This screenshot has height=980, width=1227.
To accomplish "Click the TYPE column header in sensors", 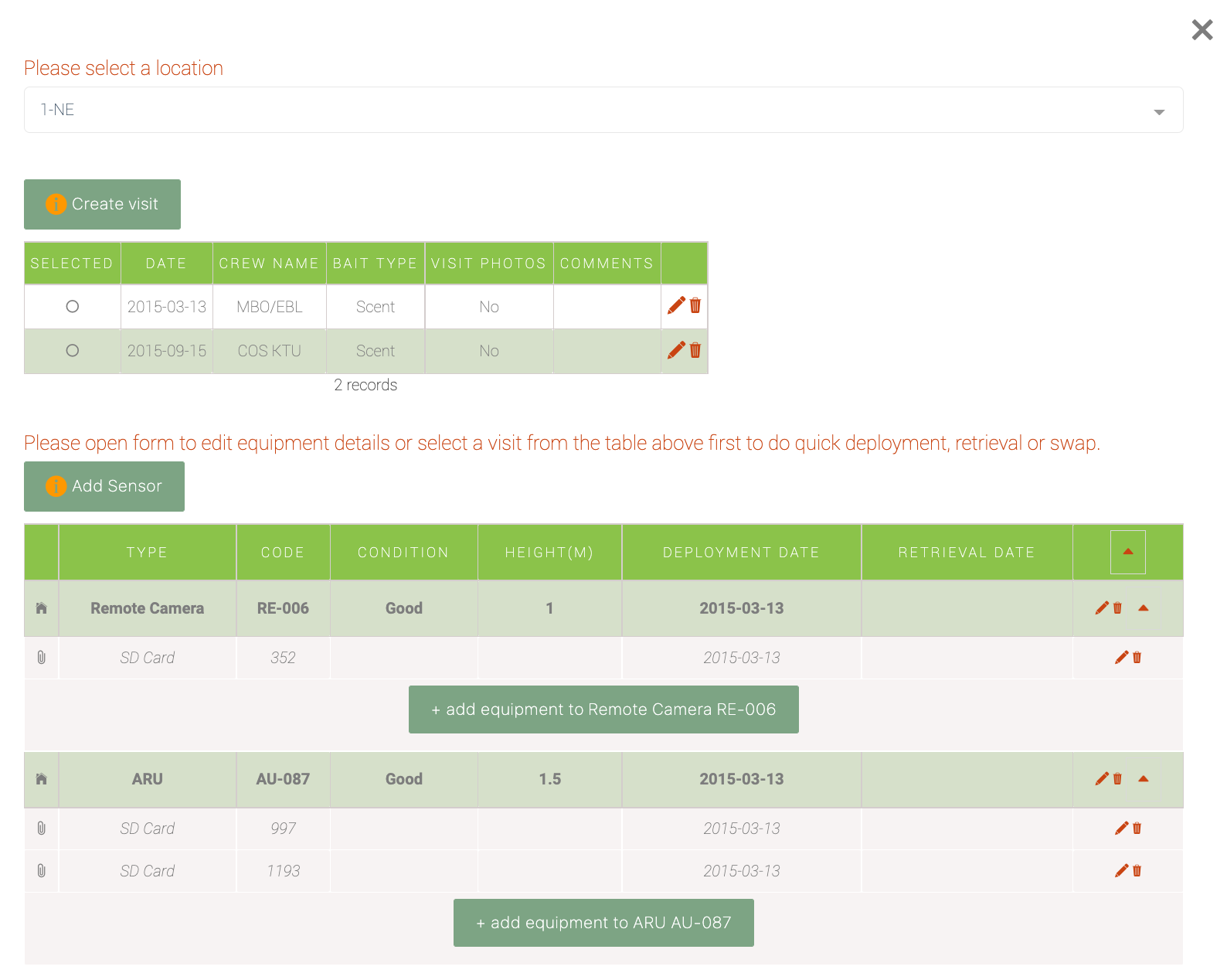I will pyautogui.click(x=148, y=553).
